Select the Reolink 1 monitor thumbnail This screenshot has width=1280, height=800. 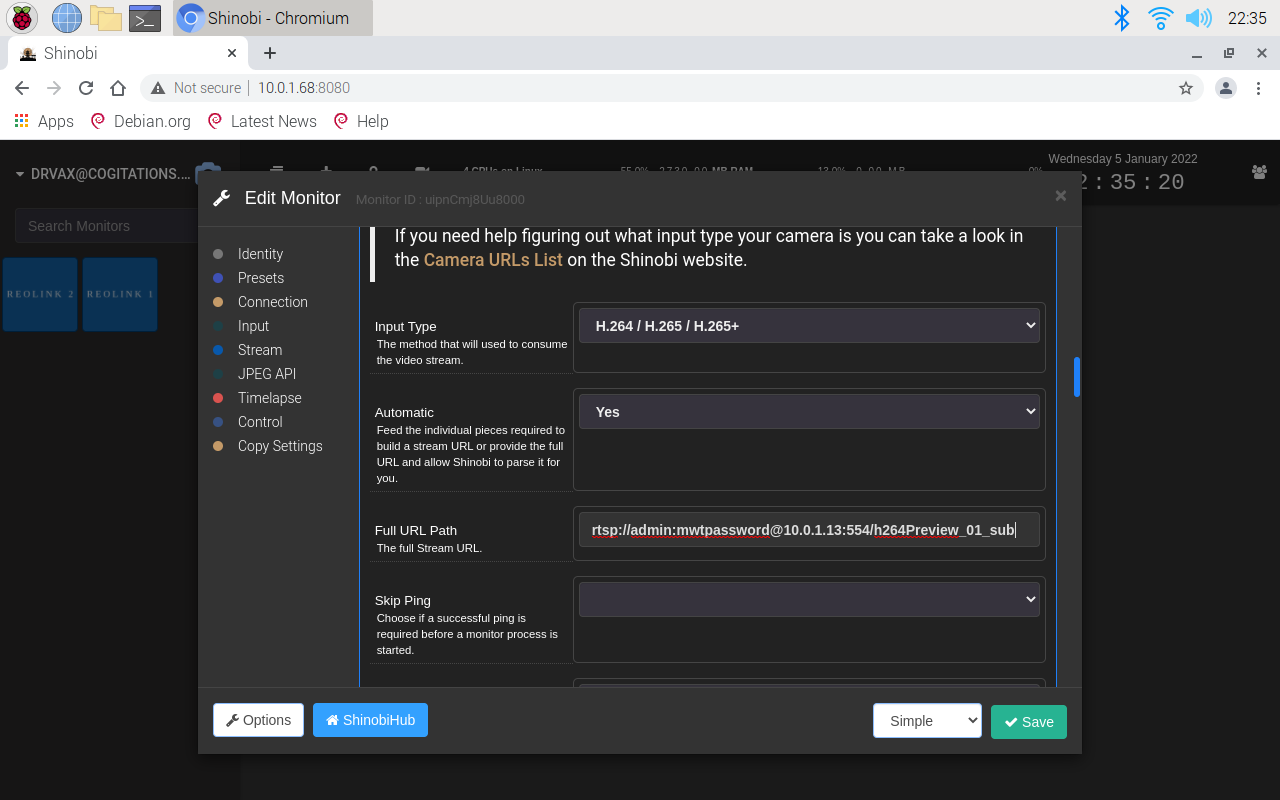(120, 294)
